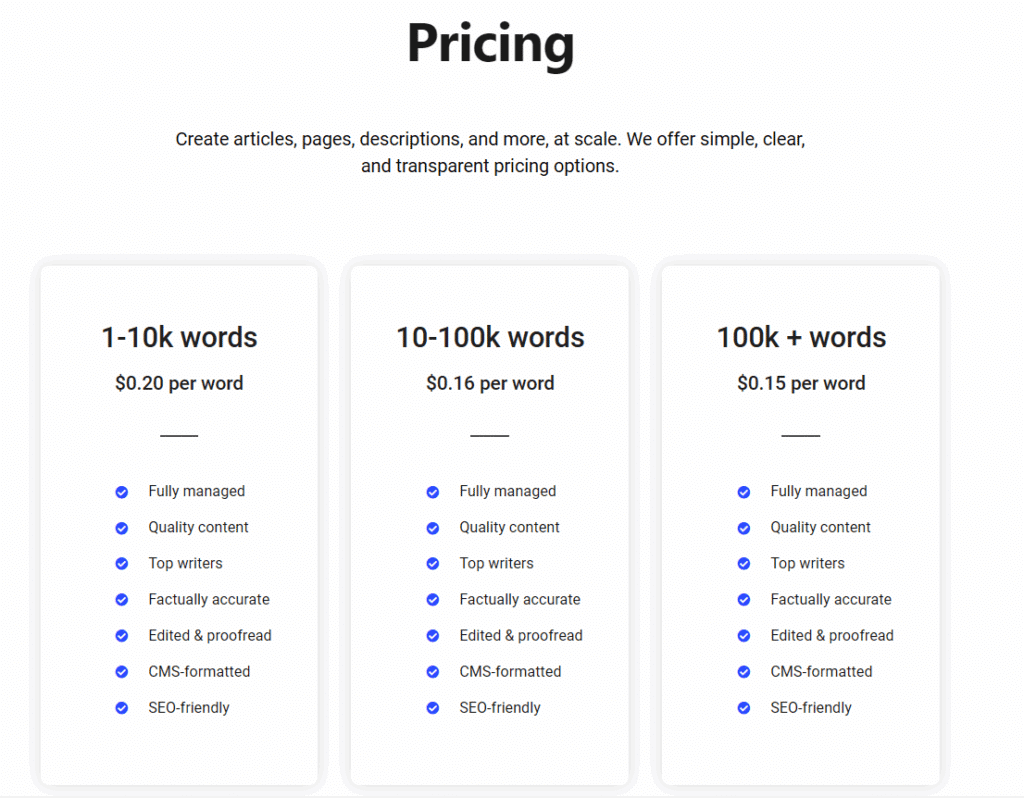1024x798 pixels.
Task: Click the $0.20 per word price
Action: 179,383
